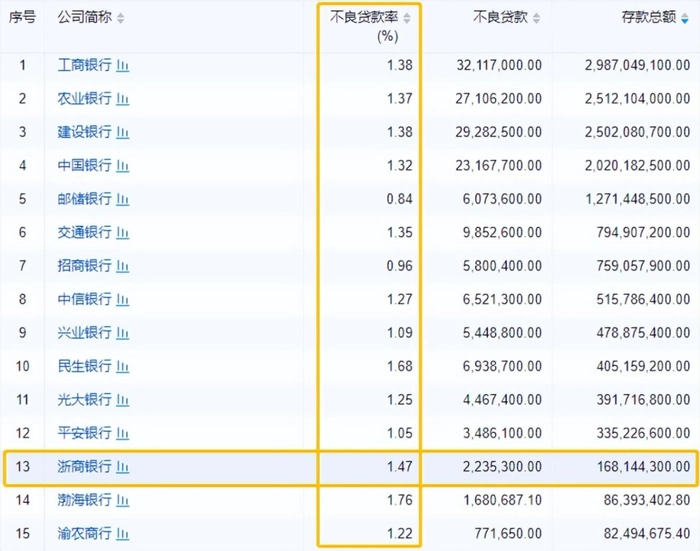Click the chart icon beside 工商银行
Screen dimensions: 700x551
[124, 66]
